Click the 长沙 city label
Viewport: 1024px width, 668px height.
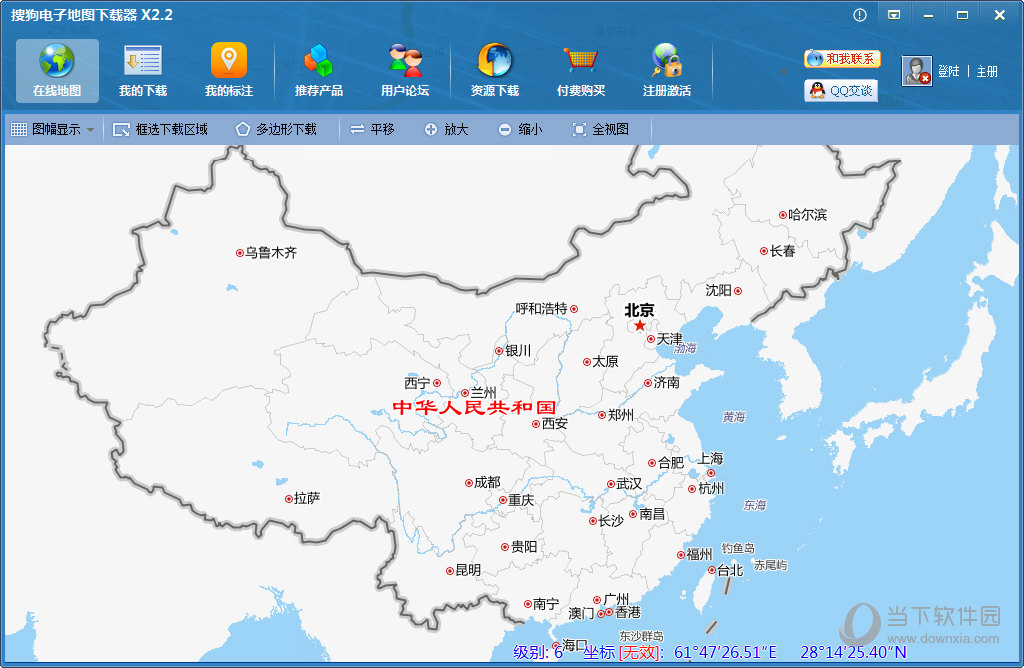click(x=611, y=520)
